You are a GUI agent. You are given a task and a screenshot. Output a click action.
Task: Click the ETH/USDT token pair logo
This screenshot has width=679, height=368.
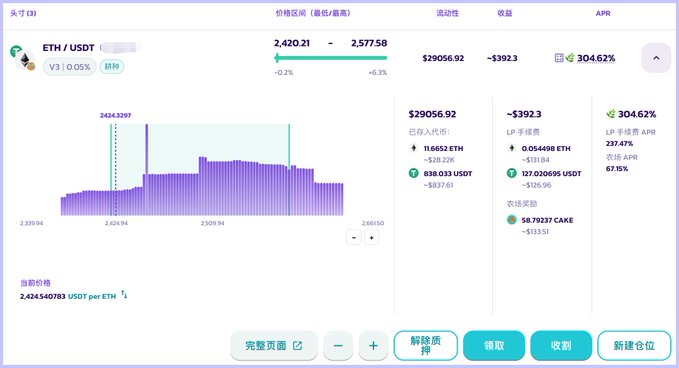(x=23, y=58)
